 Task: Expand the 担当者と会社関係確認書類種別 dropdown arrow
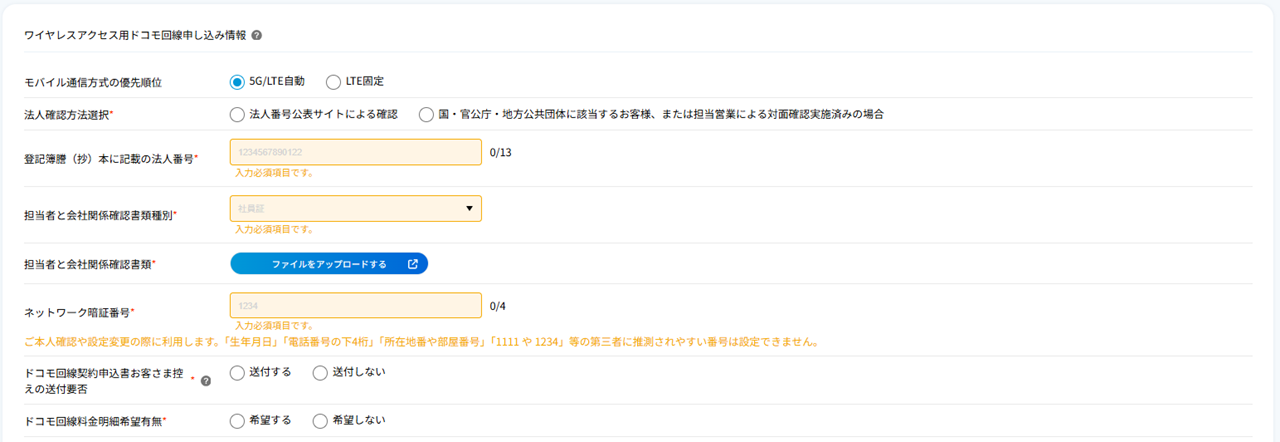(x=469, y=208)
